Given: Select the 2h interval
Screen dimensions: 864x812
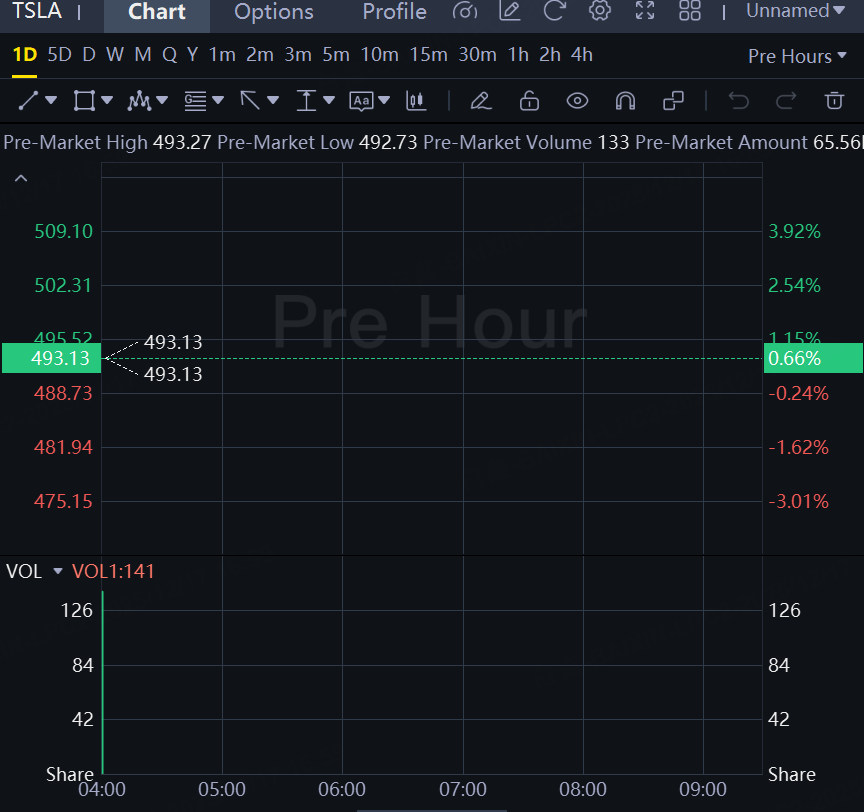Looking at the screenshot, I should (x=549, y=55).
